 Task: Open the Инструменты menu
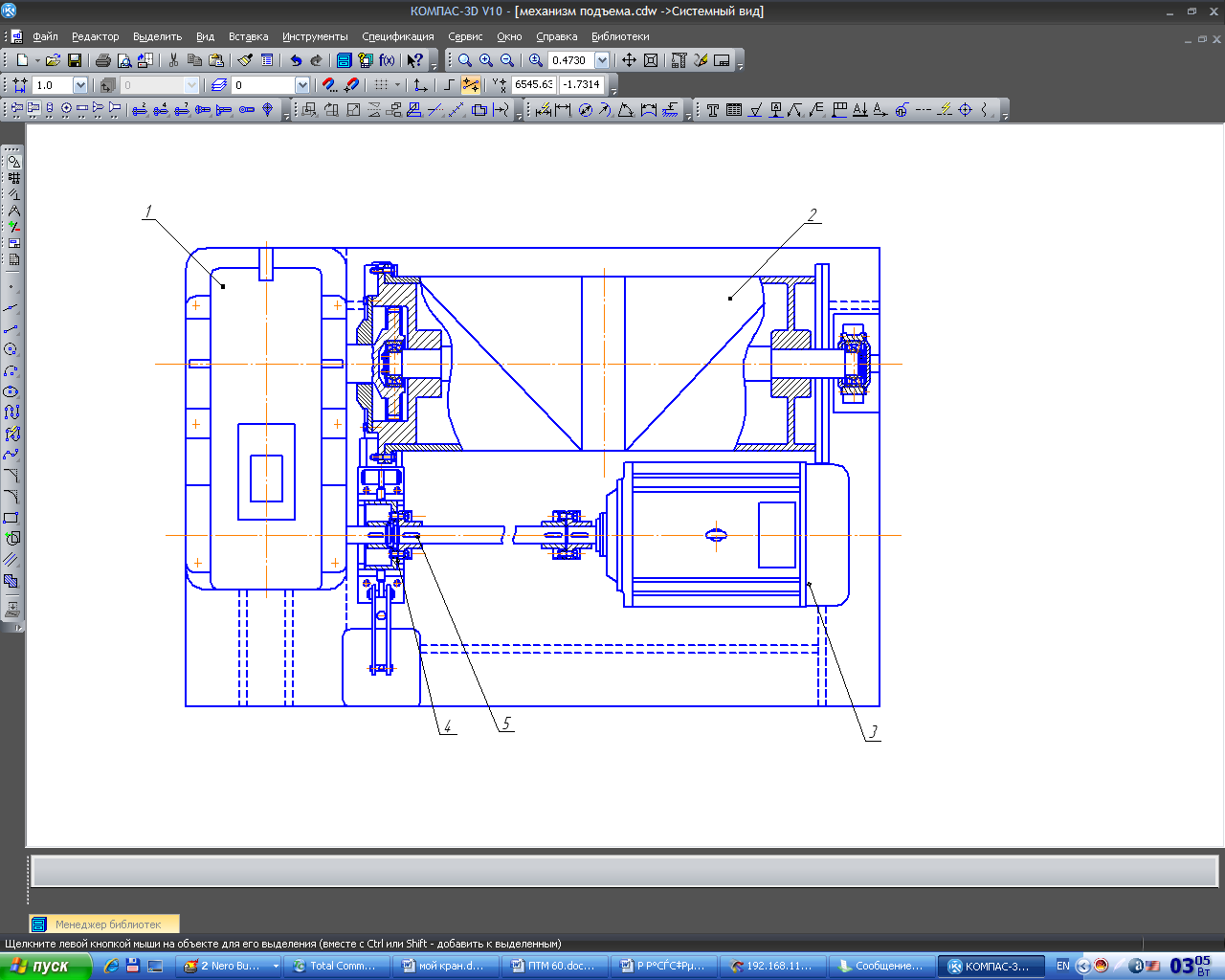coord(315,36)
